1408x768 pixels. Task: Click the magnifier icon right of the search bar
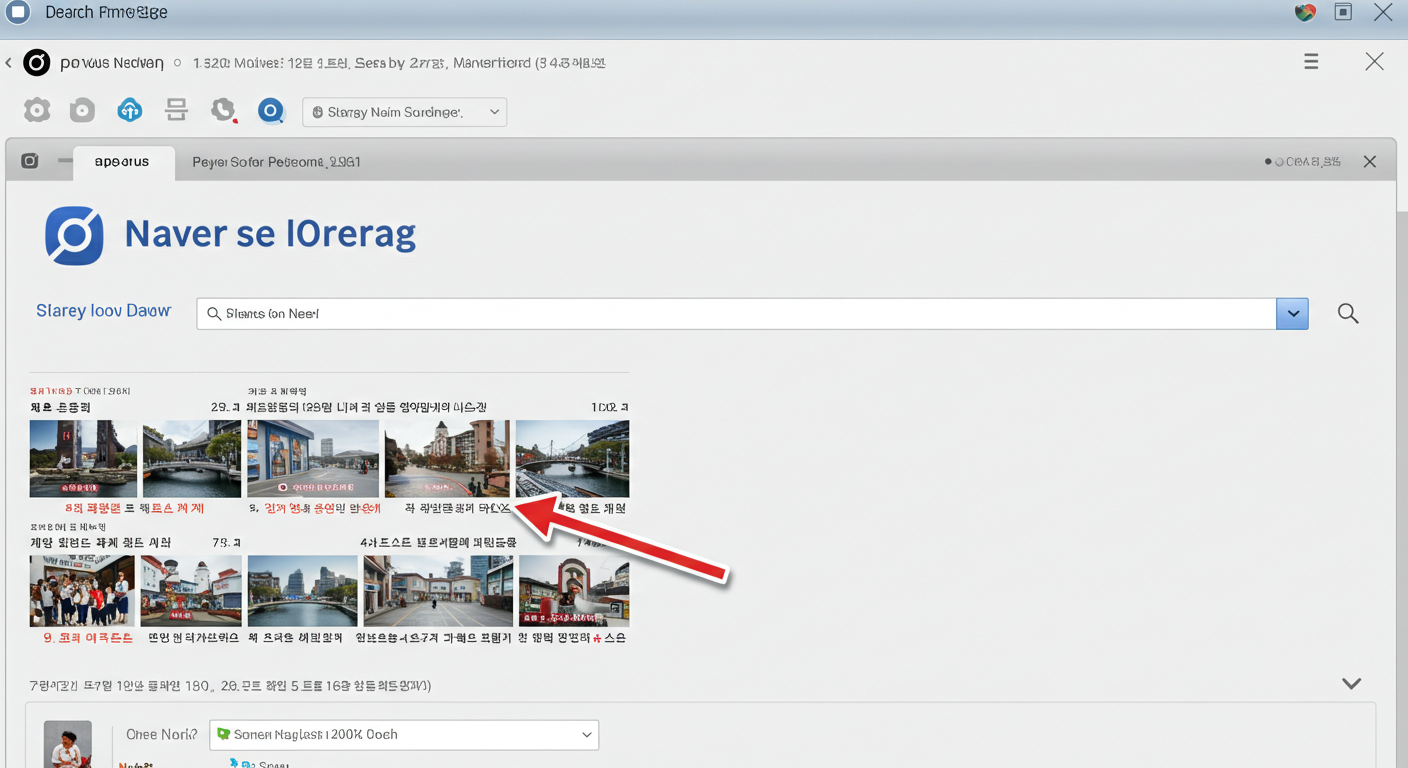pos(1347,313)
